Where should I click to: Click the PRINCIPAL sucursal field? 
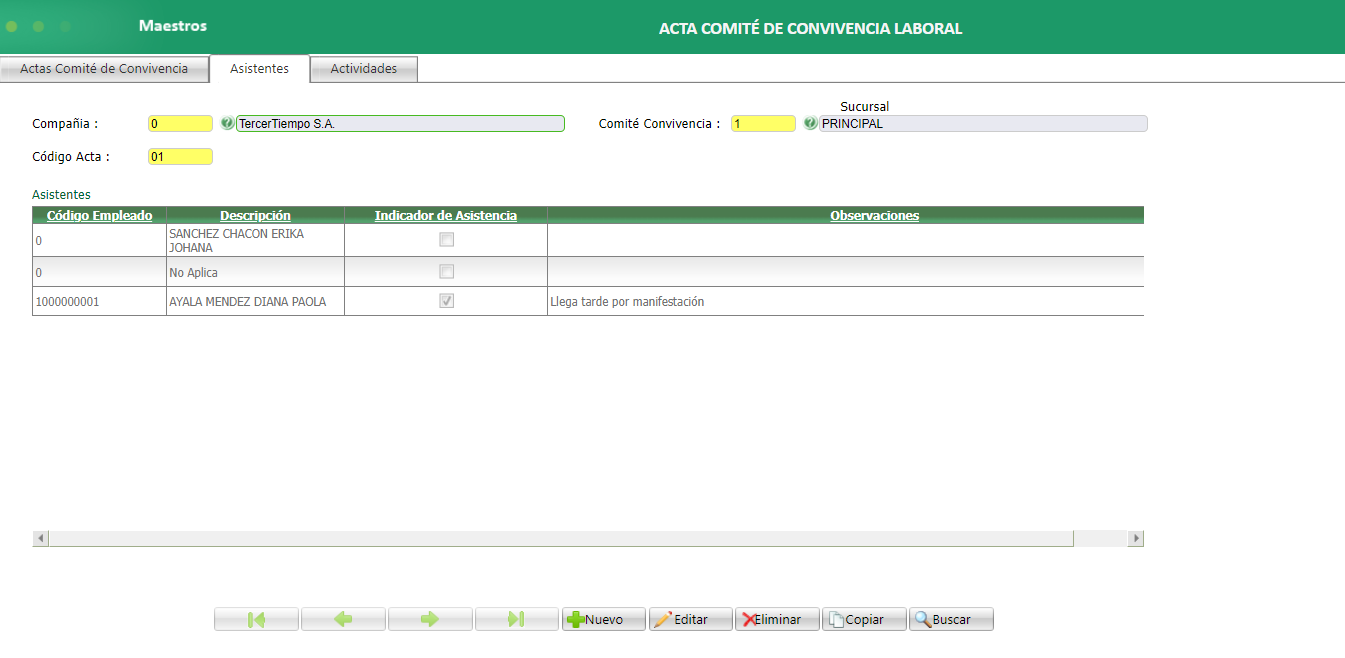coord(983,124)
